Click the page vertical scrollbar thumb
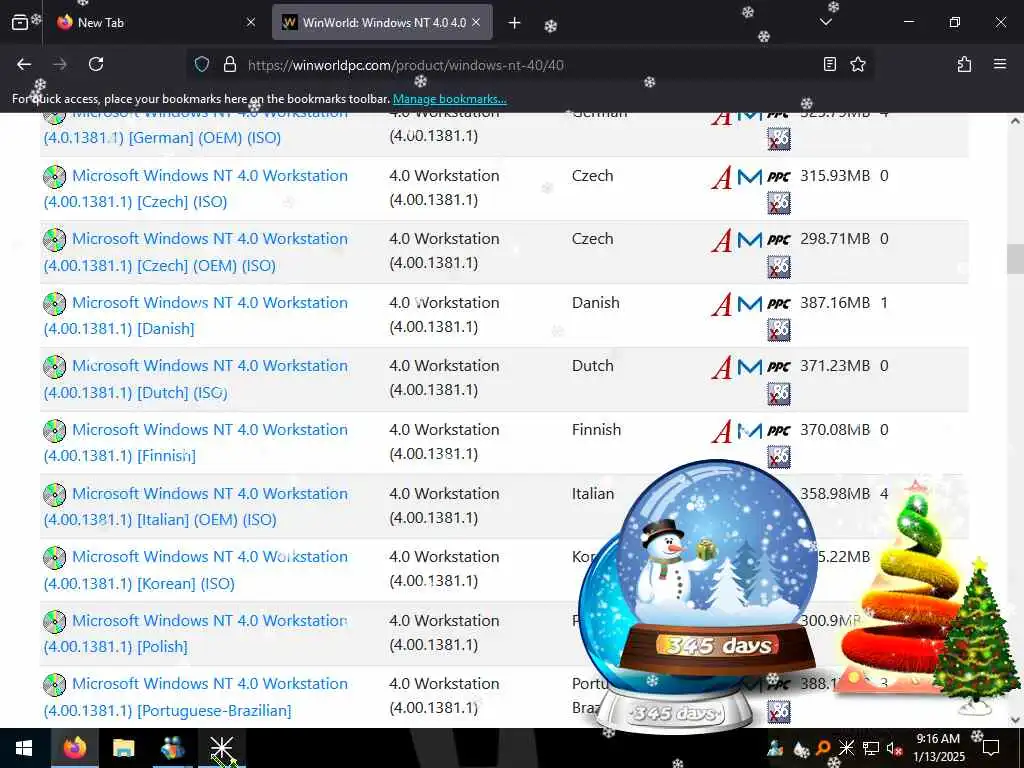Screen dimensions: 1024x768 1015,259
